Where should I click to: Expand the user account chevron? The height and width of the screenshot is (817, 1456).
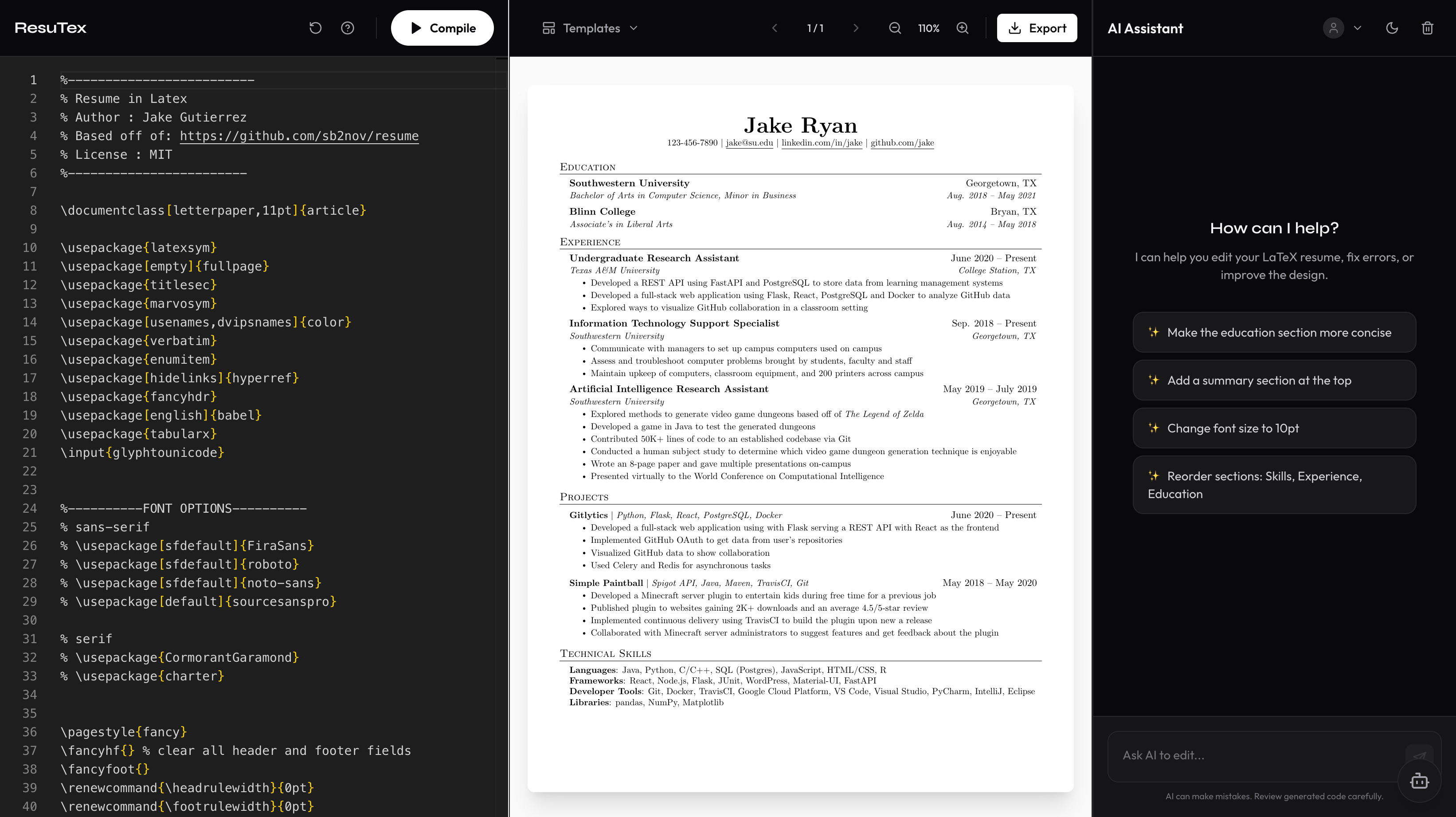1358,27
